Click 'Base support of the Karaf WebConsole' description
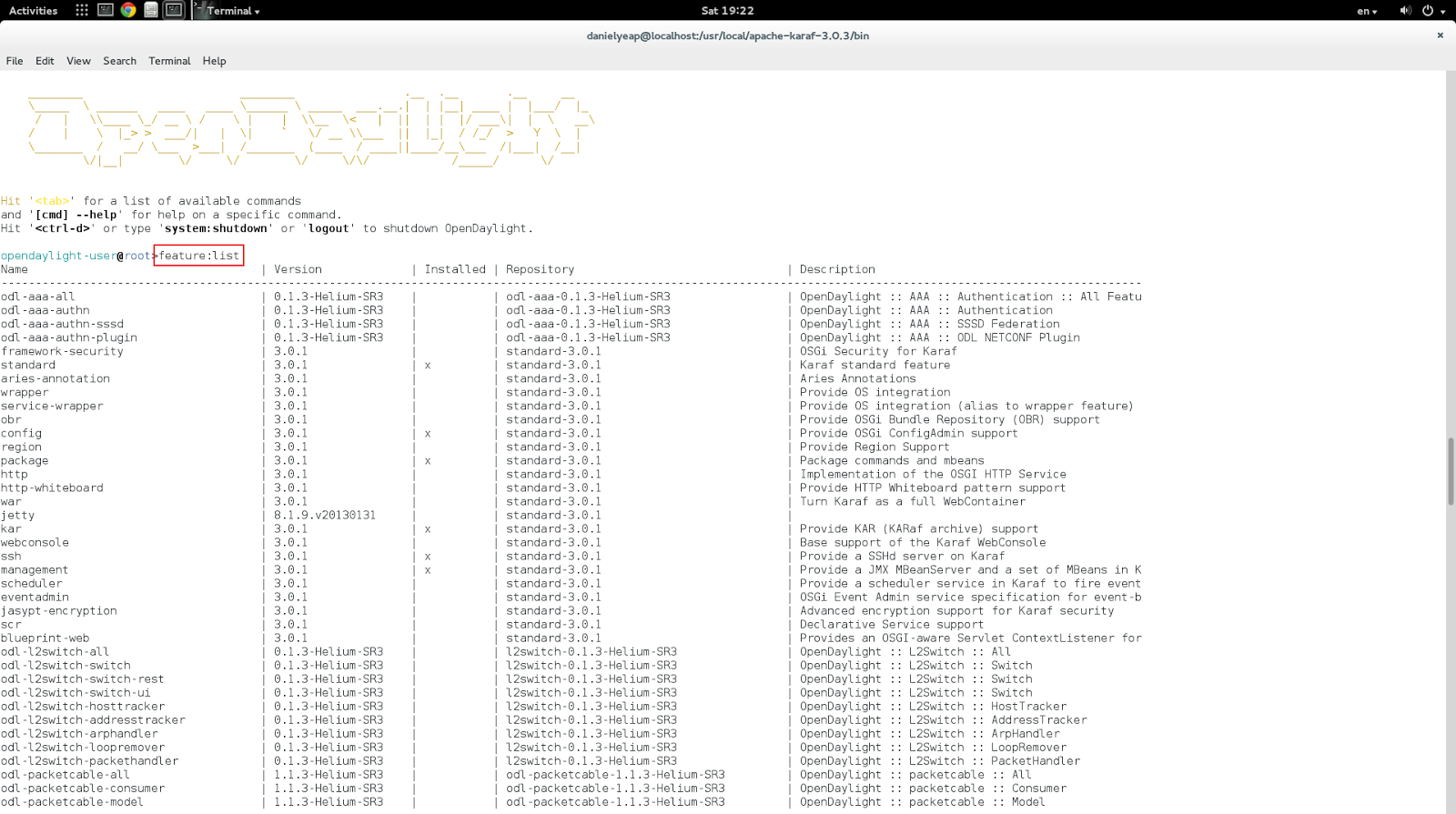This screenshot has width=1456, height=814. click(923, 542)
